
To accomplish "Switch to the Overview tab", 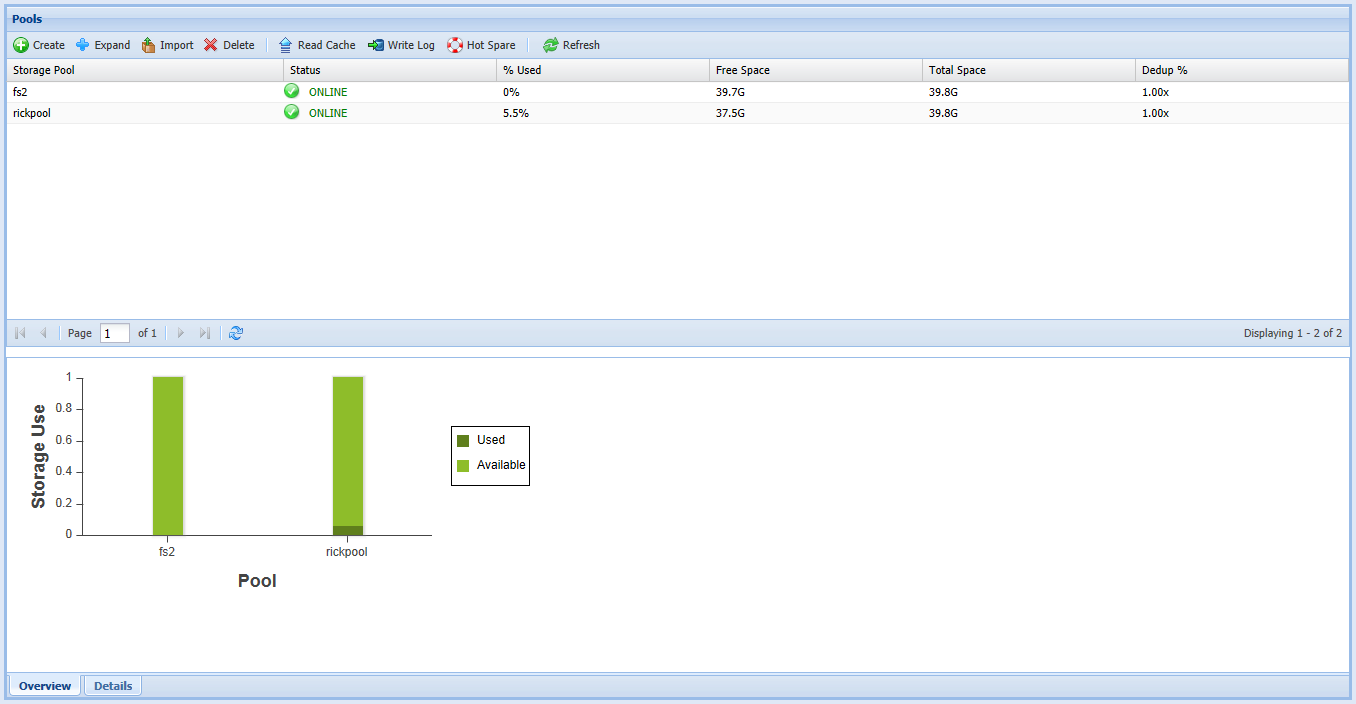I will click(x=45, y=686).
